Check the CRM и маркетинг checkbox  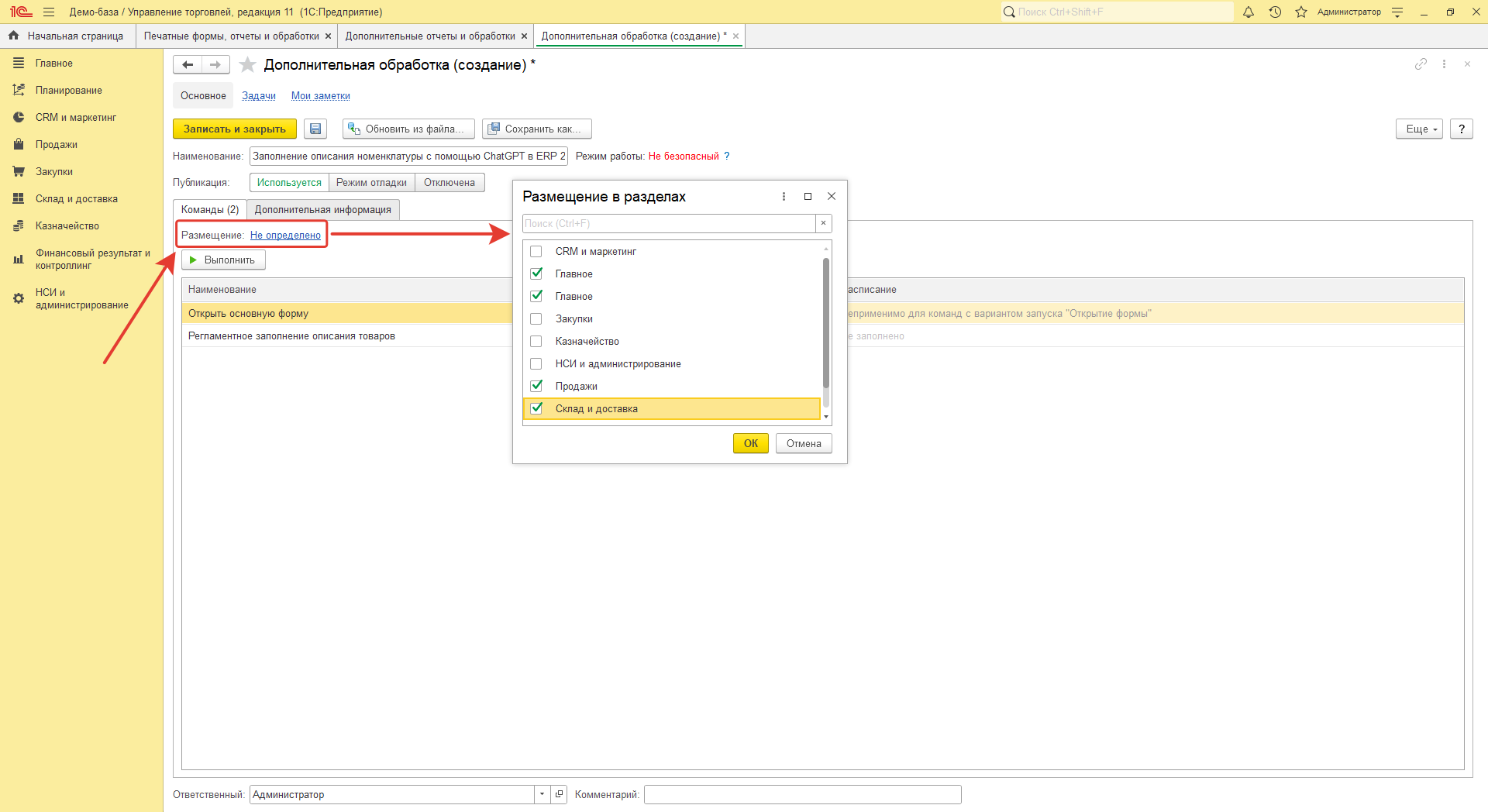tap(536, 252)
